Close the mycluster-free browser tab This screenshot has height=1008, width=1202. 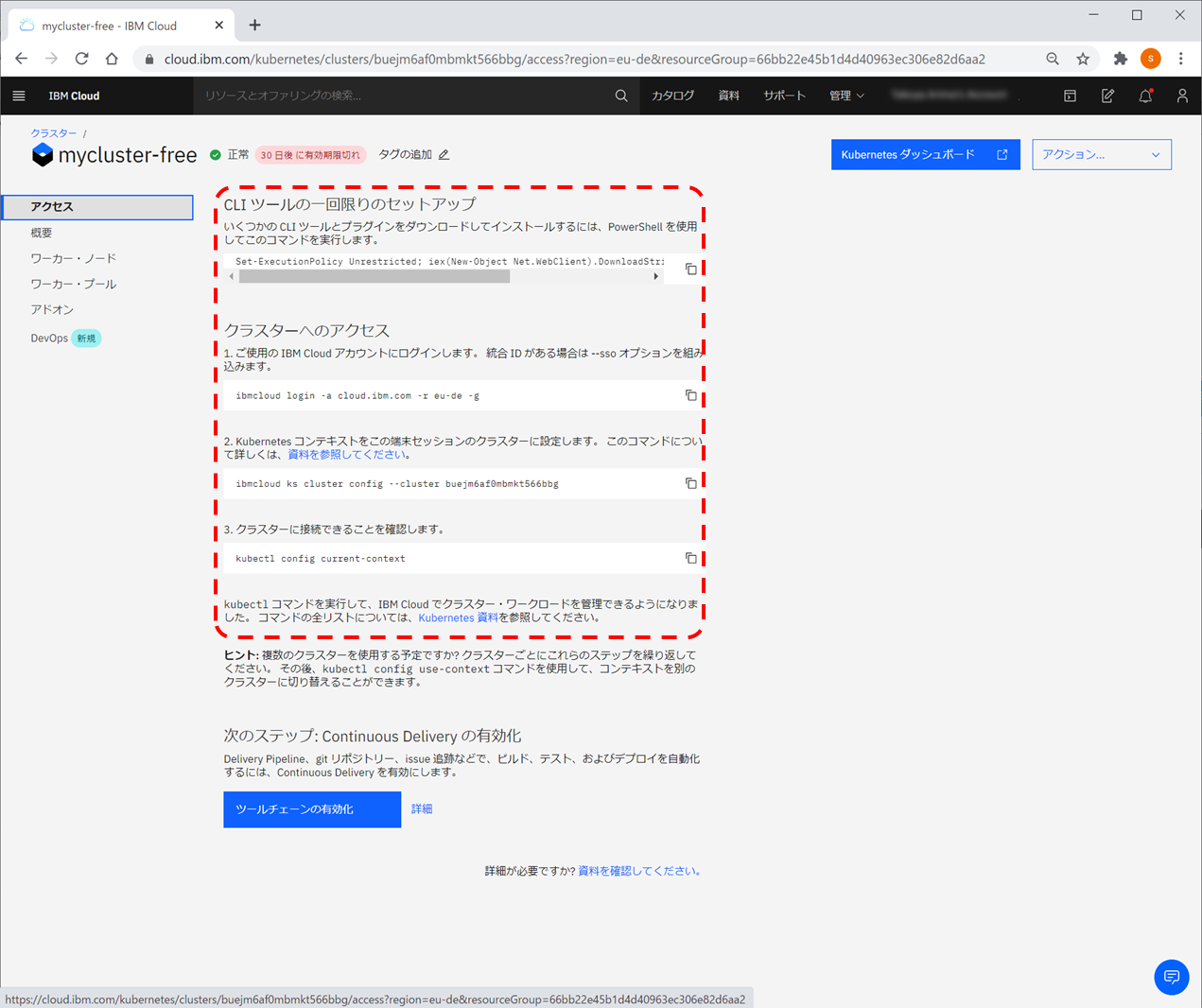pos(219,26)
